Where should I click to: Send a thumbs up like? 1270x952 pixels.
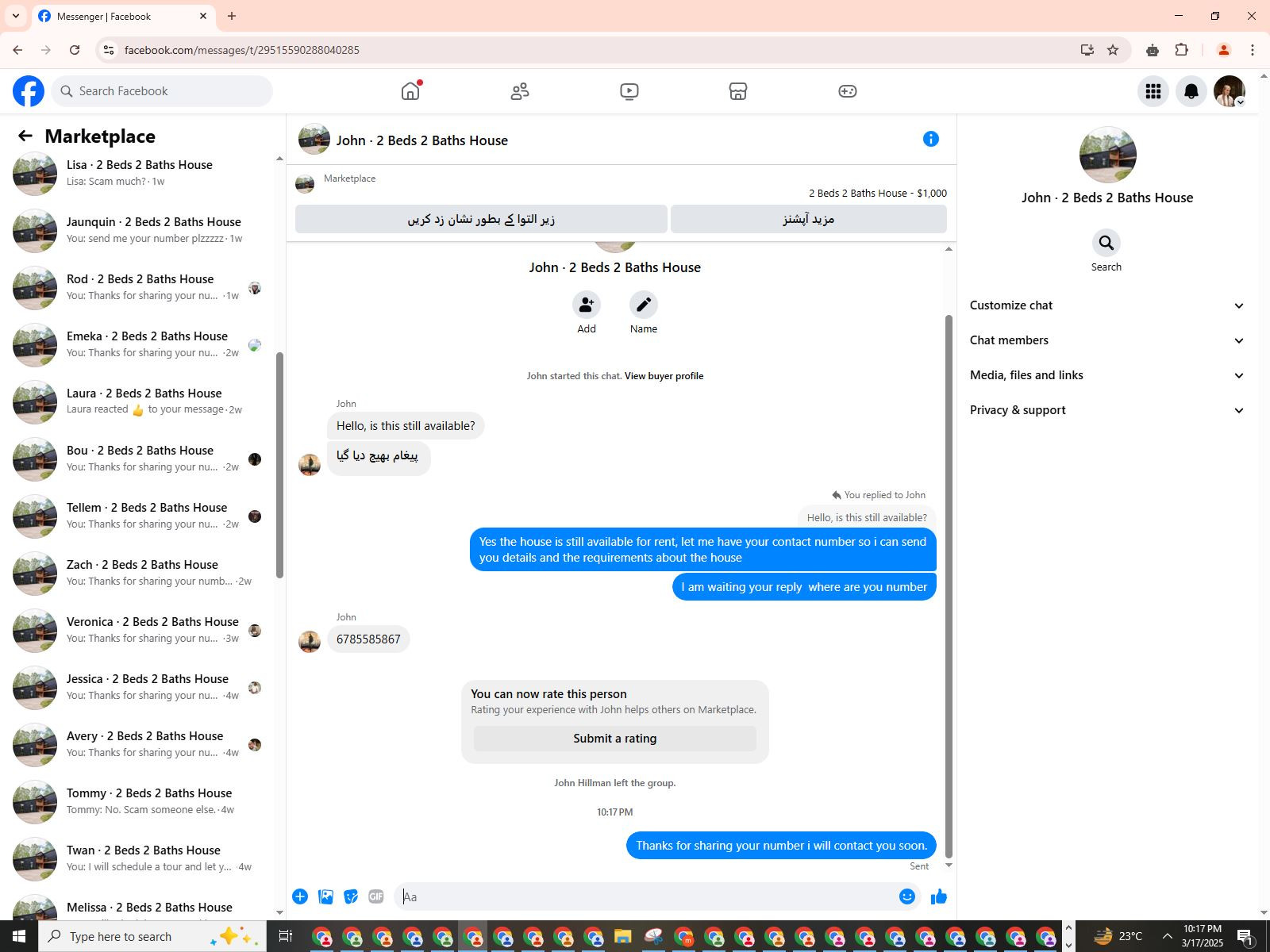939,896
